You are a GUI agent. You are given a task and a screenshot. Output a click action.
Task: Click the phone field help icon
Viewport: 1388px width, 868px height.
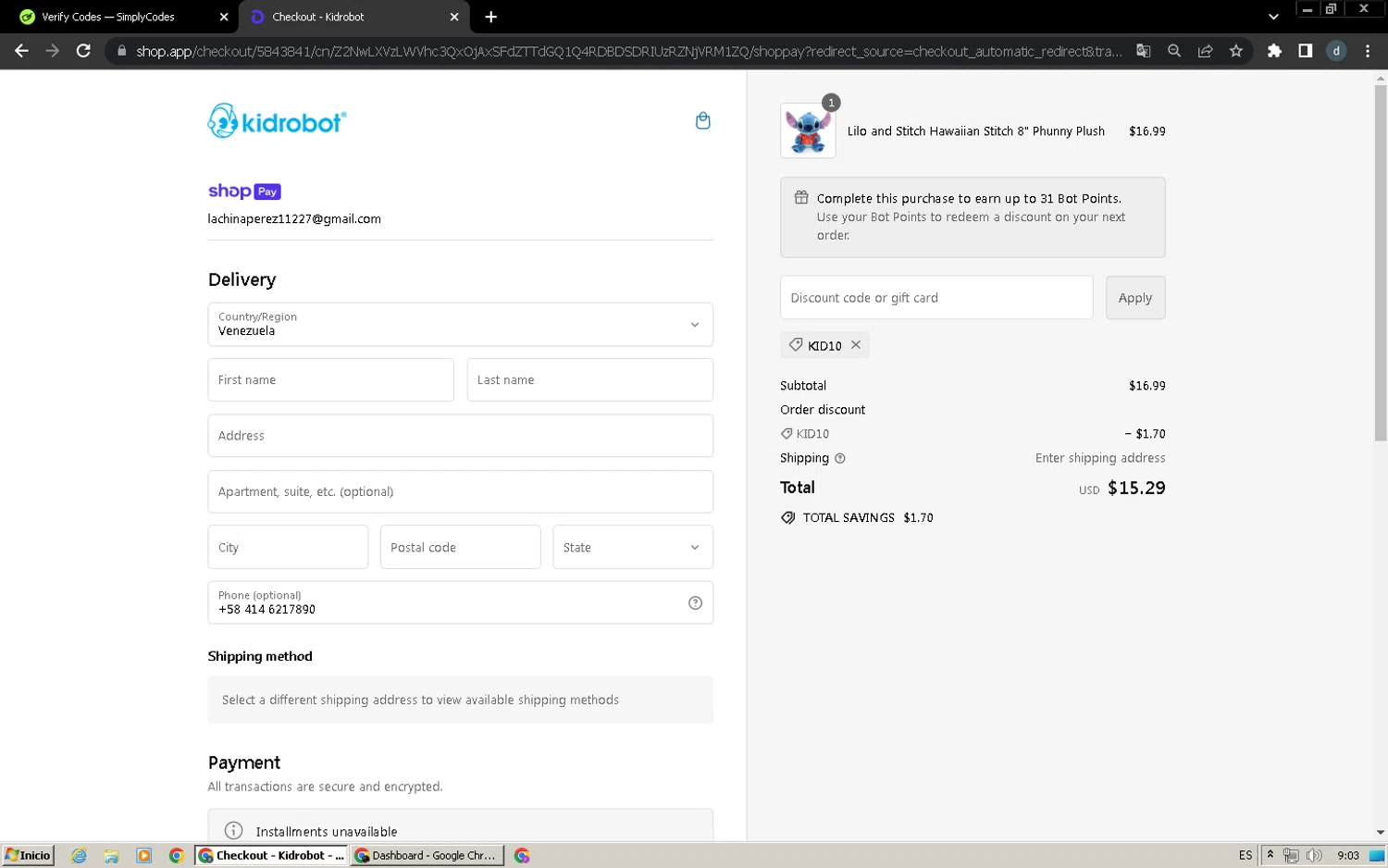tap(695, 603)
